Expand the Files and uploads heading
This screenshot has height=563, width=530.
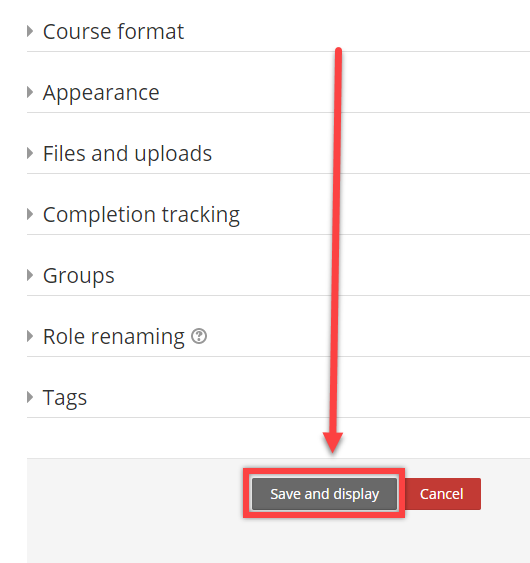(127, 154)
